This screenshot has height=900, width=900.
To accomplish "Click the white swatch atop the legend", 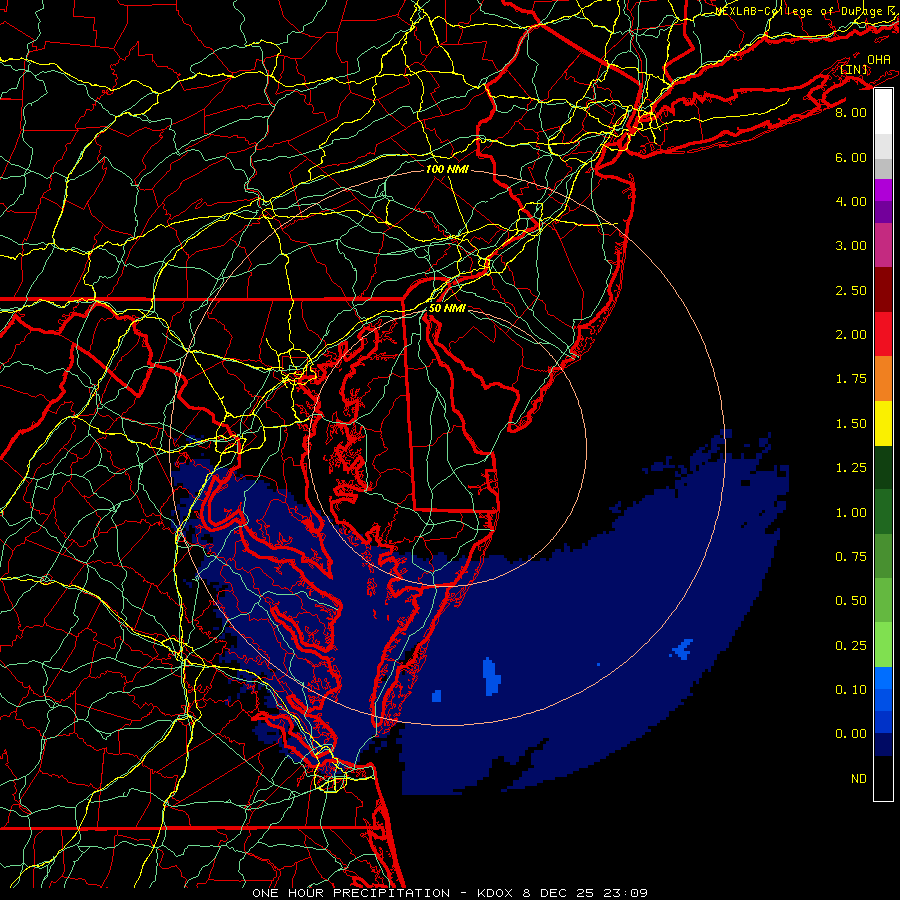I will click(883, 112).
